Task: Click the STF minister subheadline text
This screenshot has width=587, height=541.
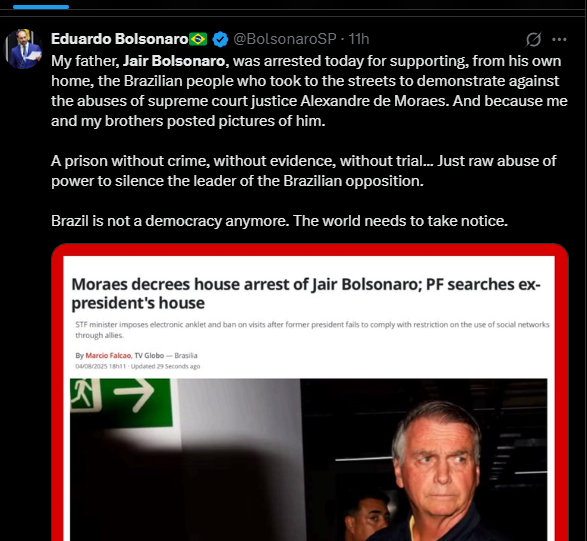Action: click(x=312, y=330)
